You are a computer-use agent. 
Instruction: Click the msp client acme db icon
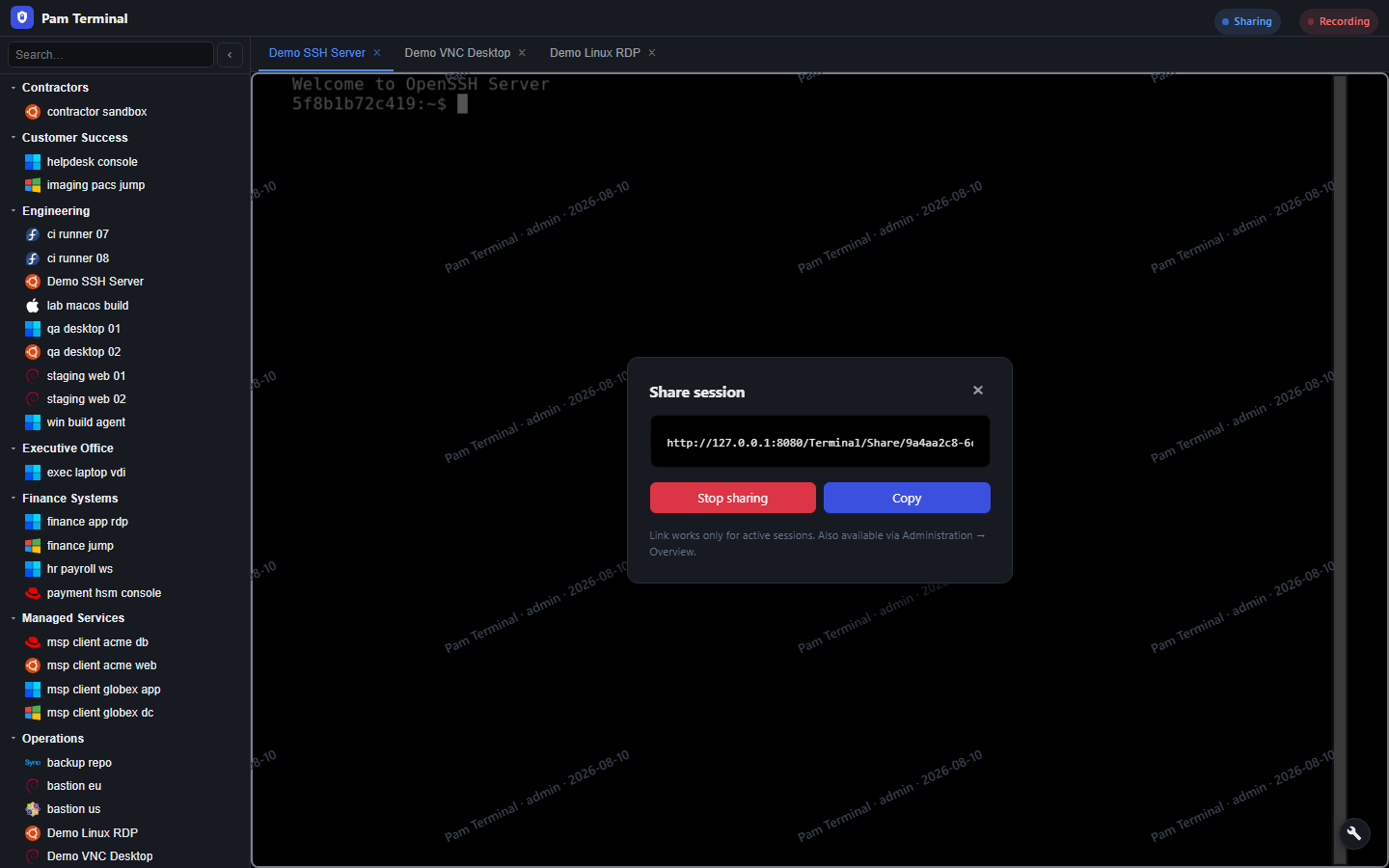(33, 642)
